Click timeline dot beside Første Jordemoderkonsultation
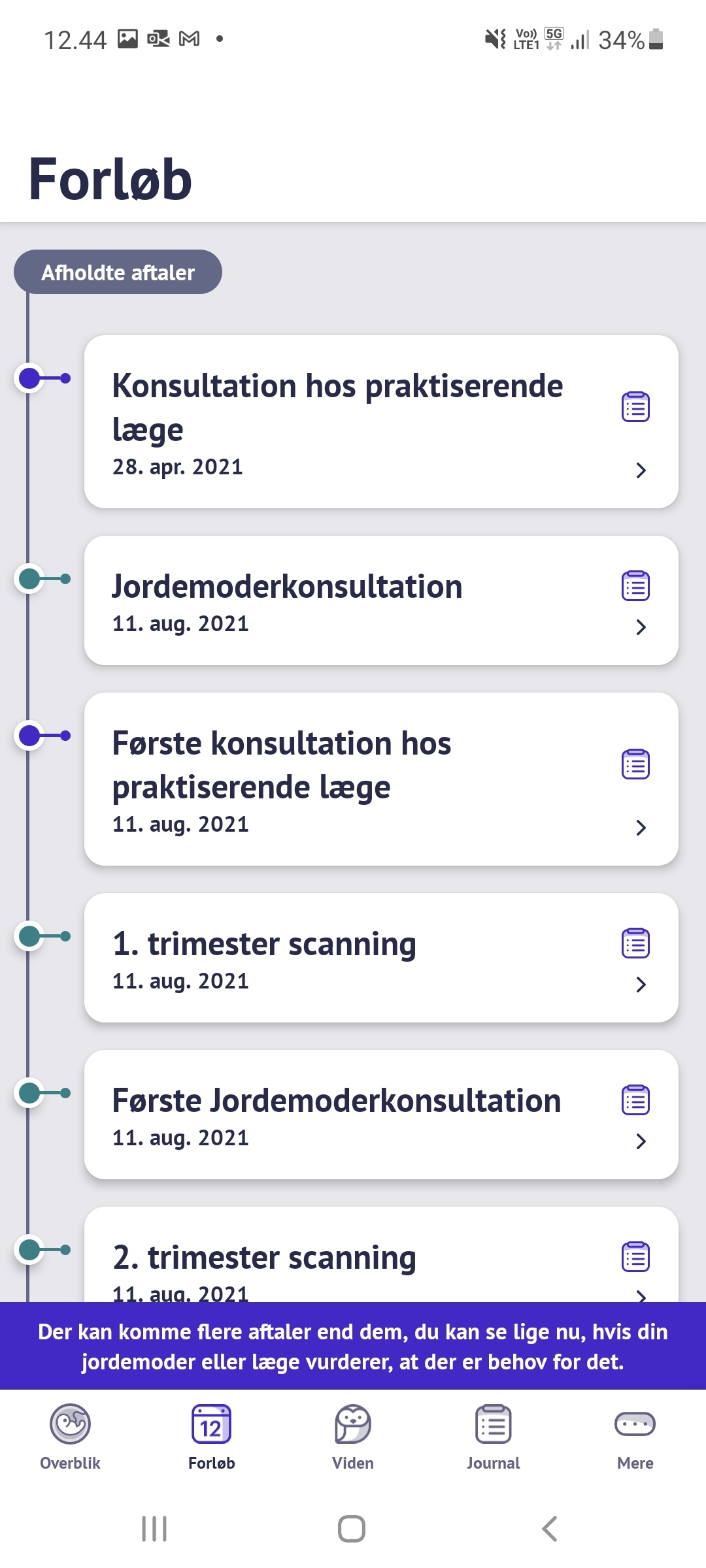Screen dimensions: 706x1568 coord(30,1093)
